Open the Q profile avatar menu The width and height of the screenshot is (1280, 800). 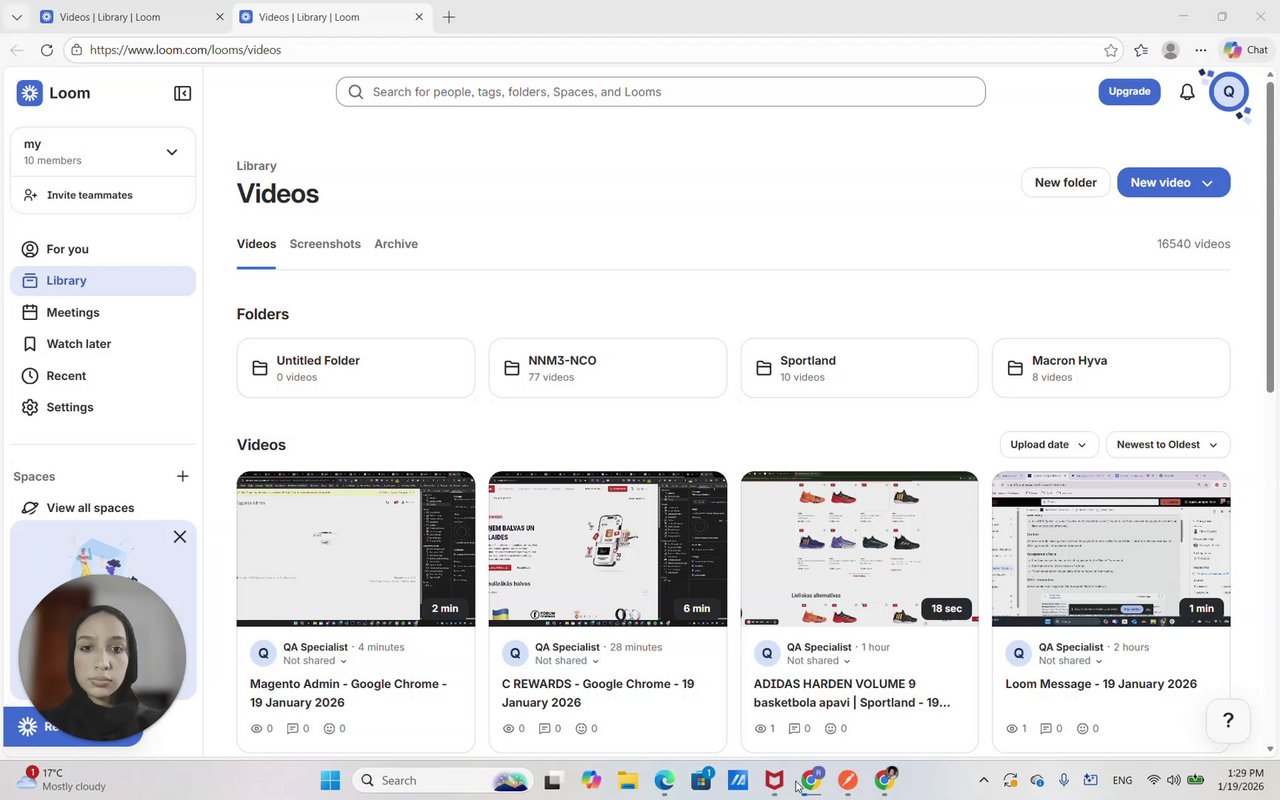1229,92
